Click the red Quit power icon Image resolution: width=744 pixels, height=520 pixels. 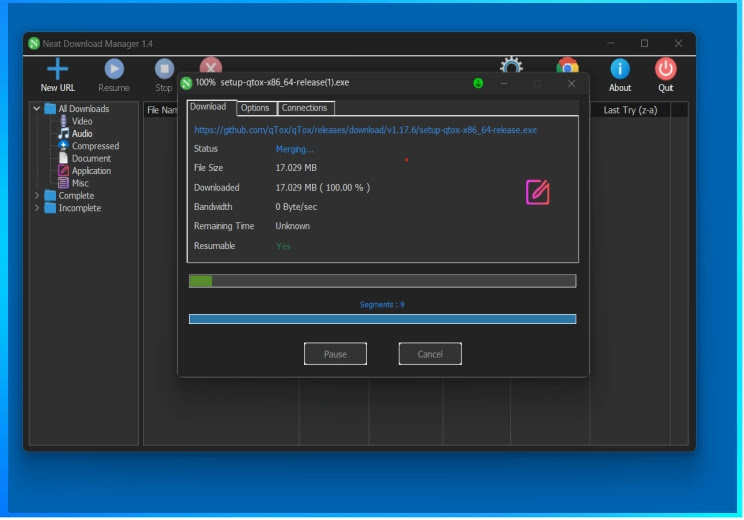click(666, 69)
